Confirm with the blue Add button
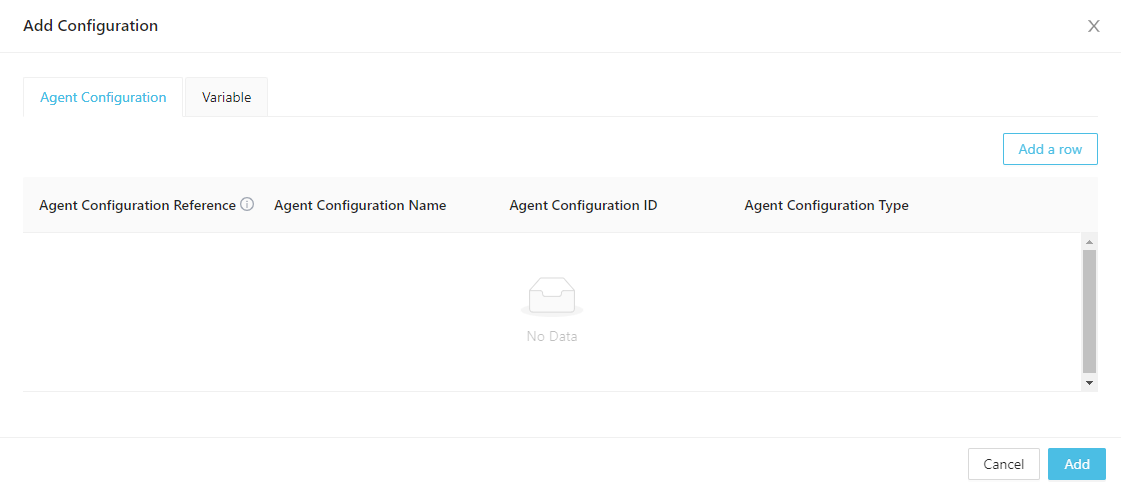 pos(1076,464)
